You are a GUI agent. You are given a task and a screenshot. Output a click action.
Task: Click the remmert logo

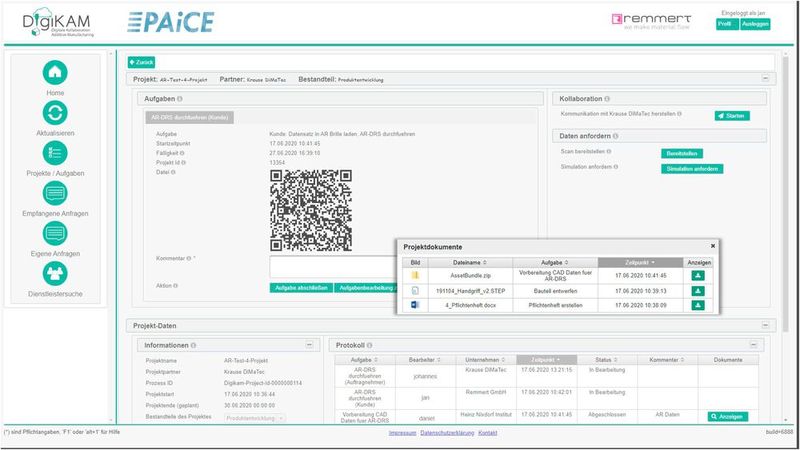click(x=652, y=21)
